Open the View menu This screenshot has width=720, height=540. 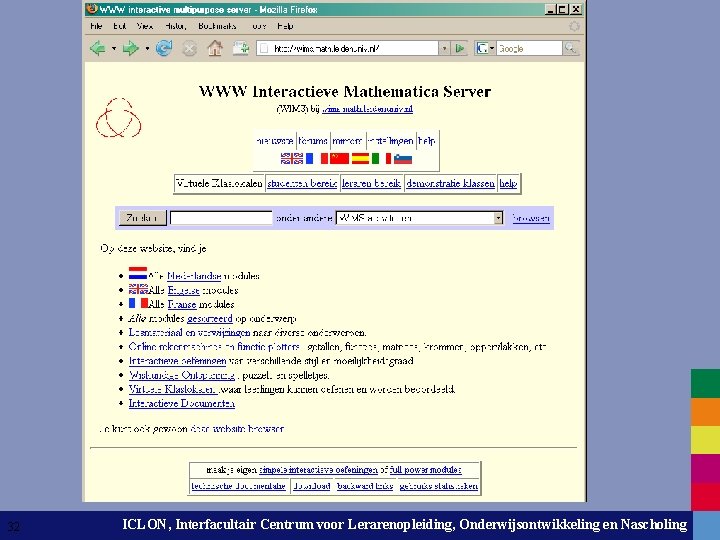tap(145, 26)
